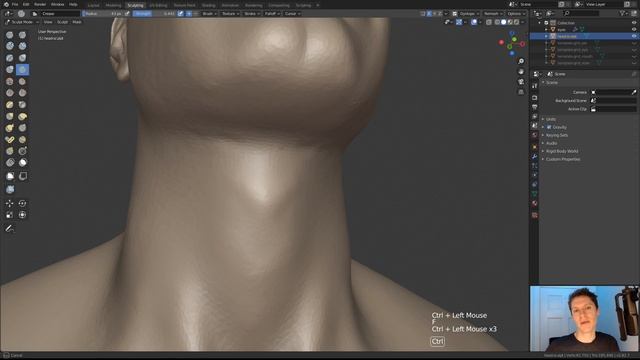This screenshot has width=640, height=360.
Task: Click the hand pan view icon
Action: (x=521, y=71)
